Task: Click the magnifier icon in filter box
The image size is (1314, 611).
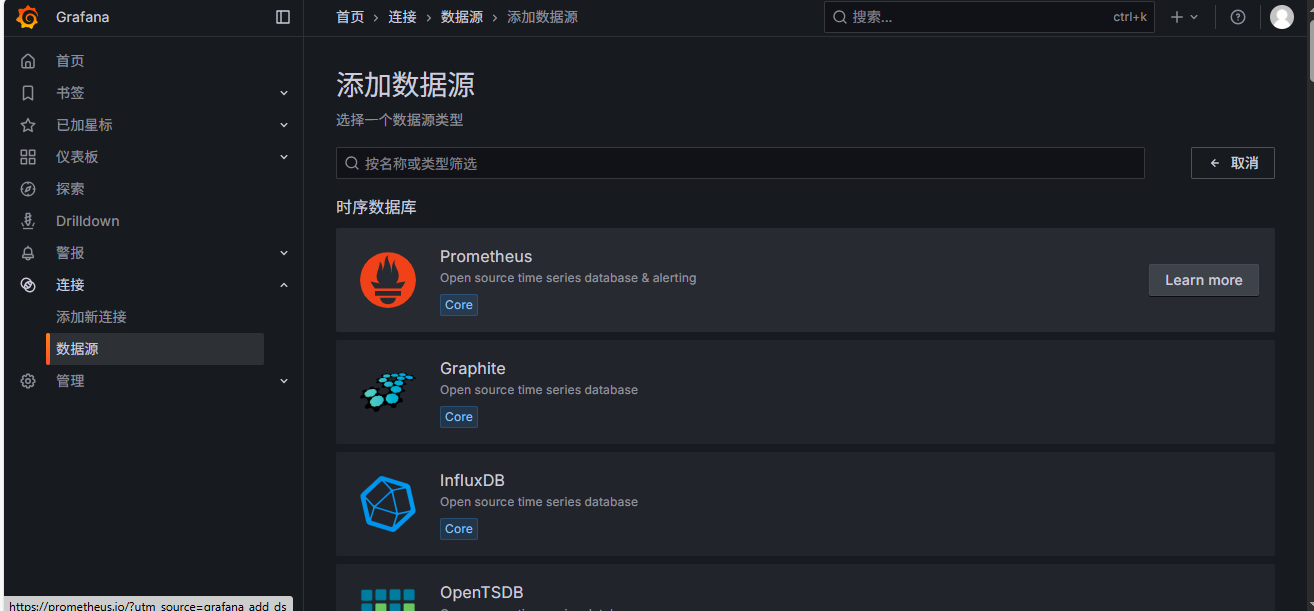Action: point(352,163)
